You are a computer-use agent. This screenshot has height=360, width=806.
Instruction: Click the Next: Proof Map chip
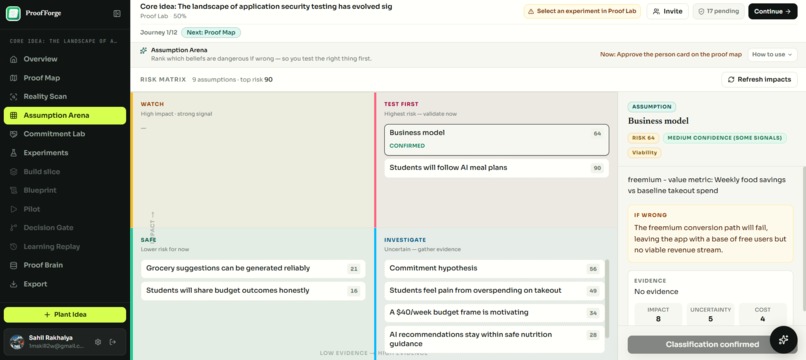[211, 32]
